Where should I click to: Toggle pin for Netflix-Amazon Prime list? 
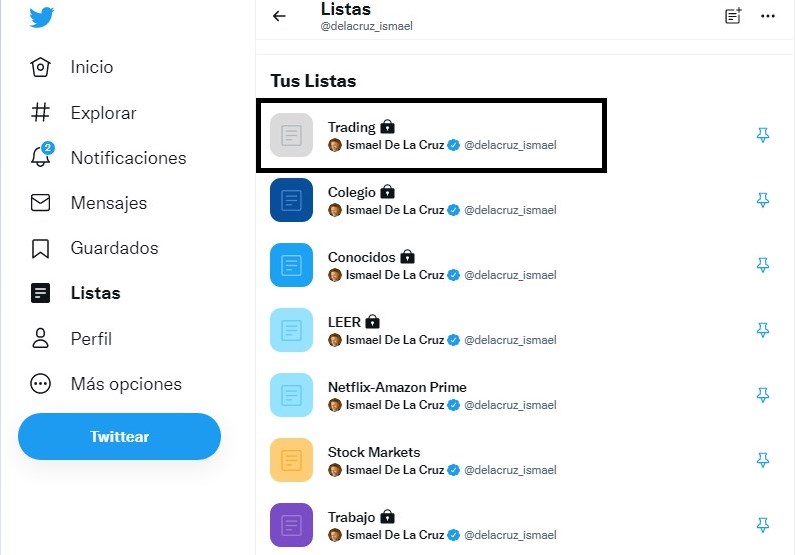point(763,395)
